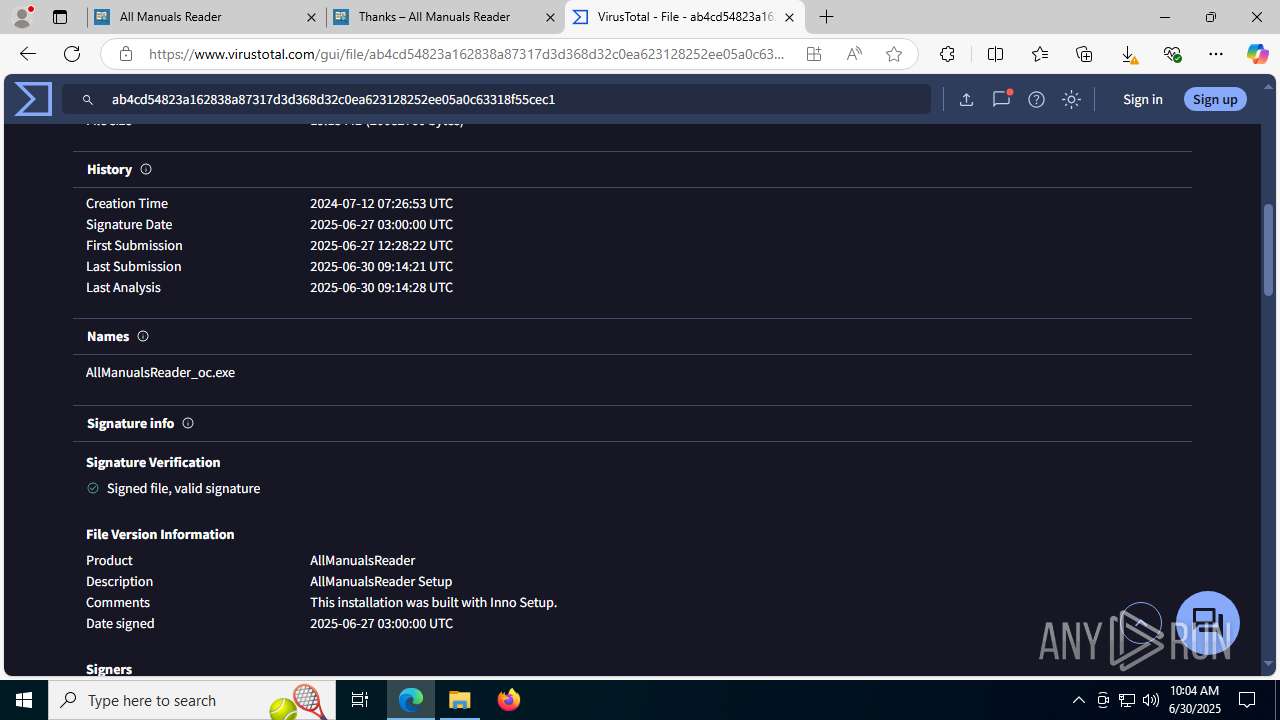Select the VirusTotal File tab

[685, 17]
